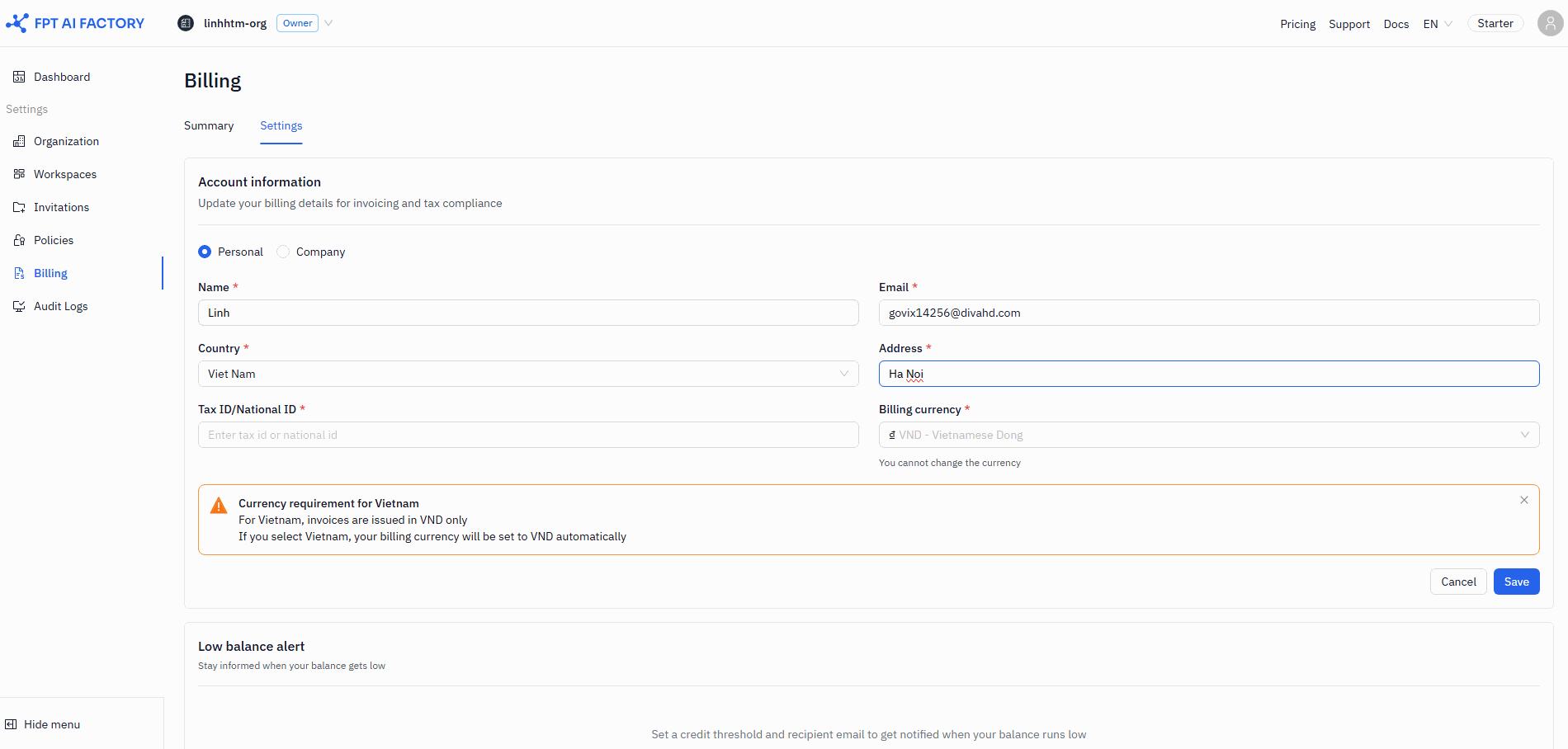
Task: Click the Starter plan badge
Action: tap(1495, 23)
